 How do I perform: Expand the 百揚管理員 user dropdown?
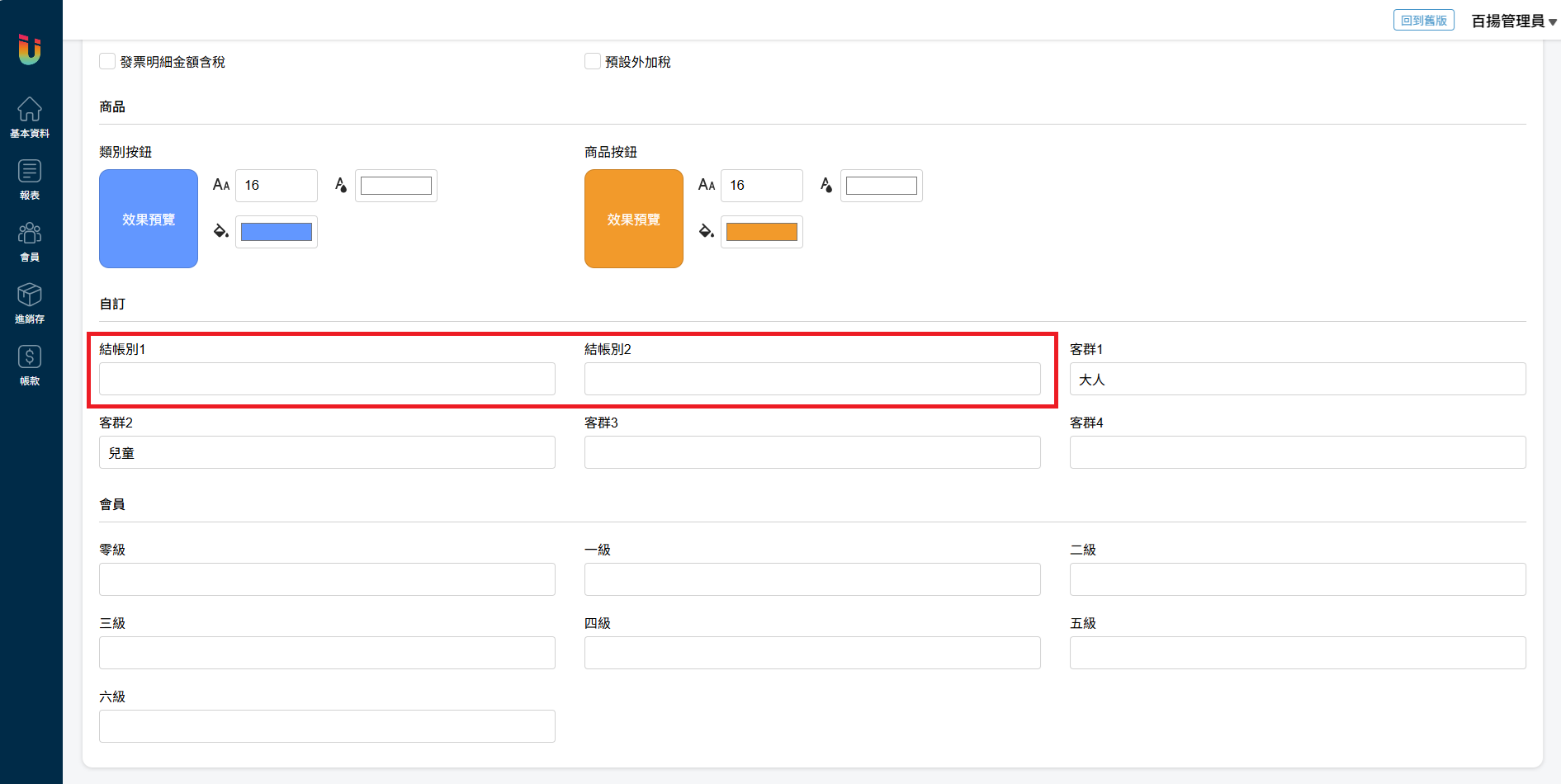pos(1514,21)
